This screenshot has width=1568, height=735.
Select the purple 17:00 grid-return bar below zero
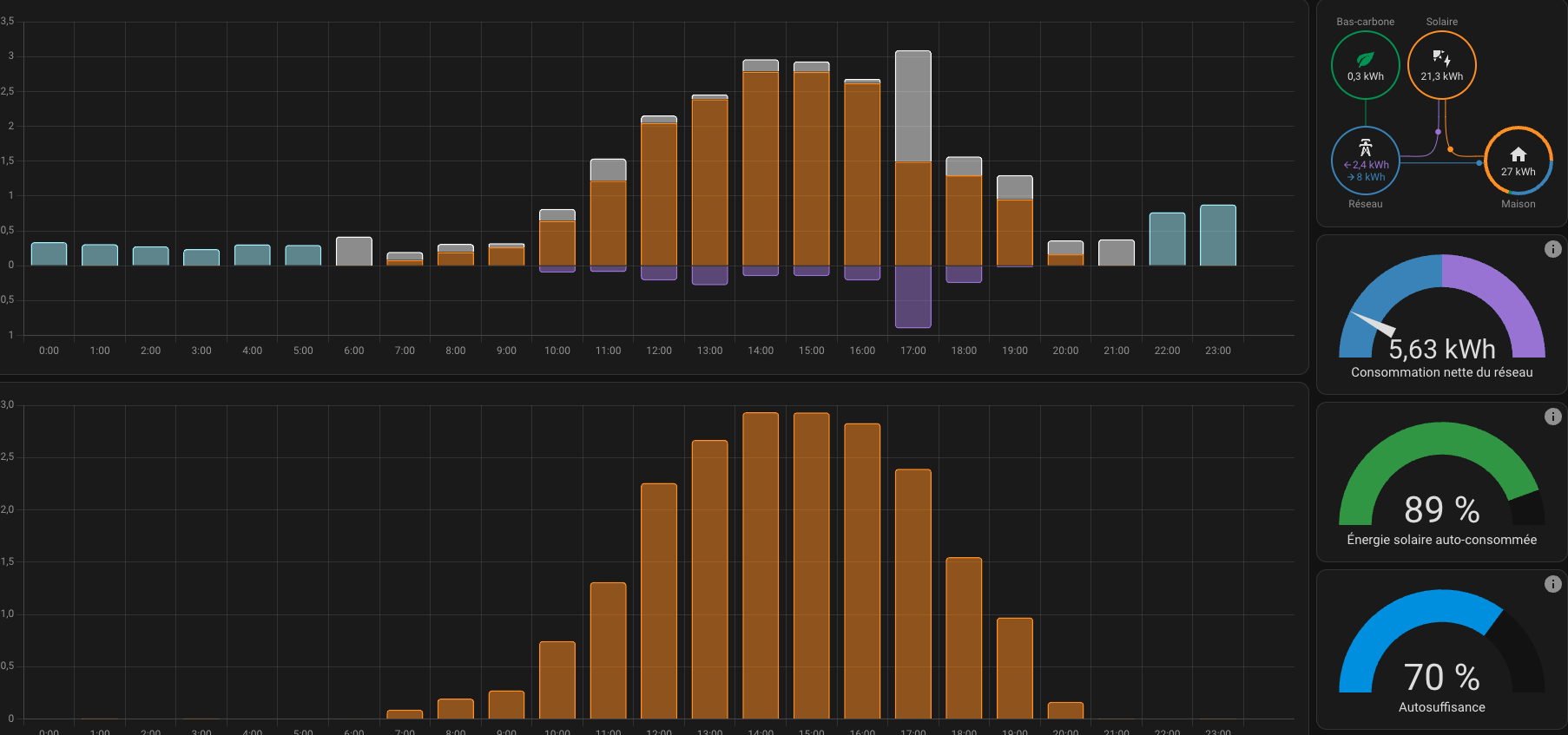[912, 297]
